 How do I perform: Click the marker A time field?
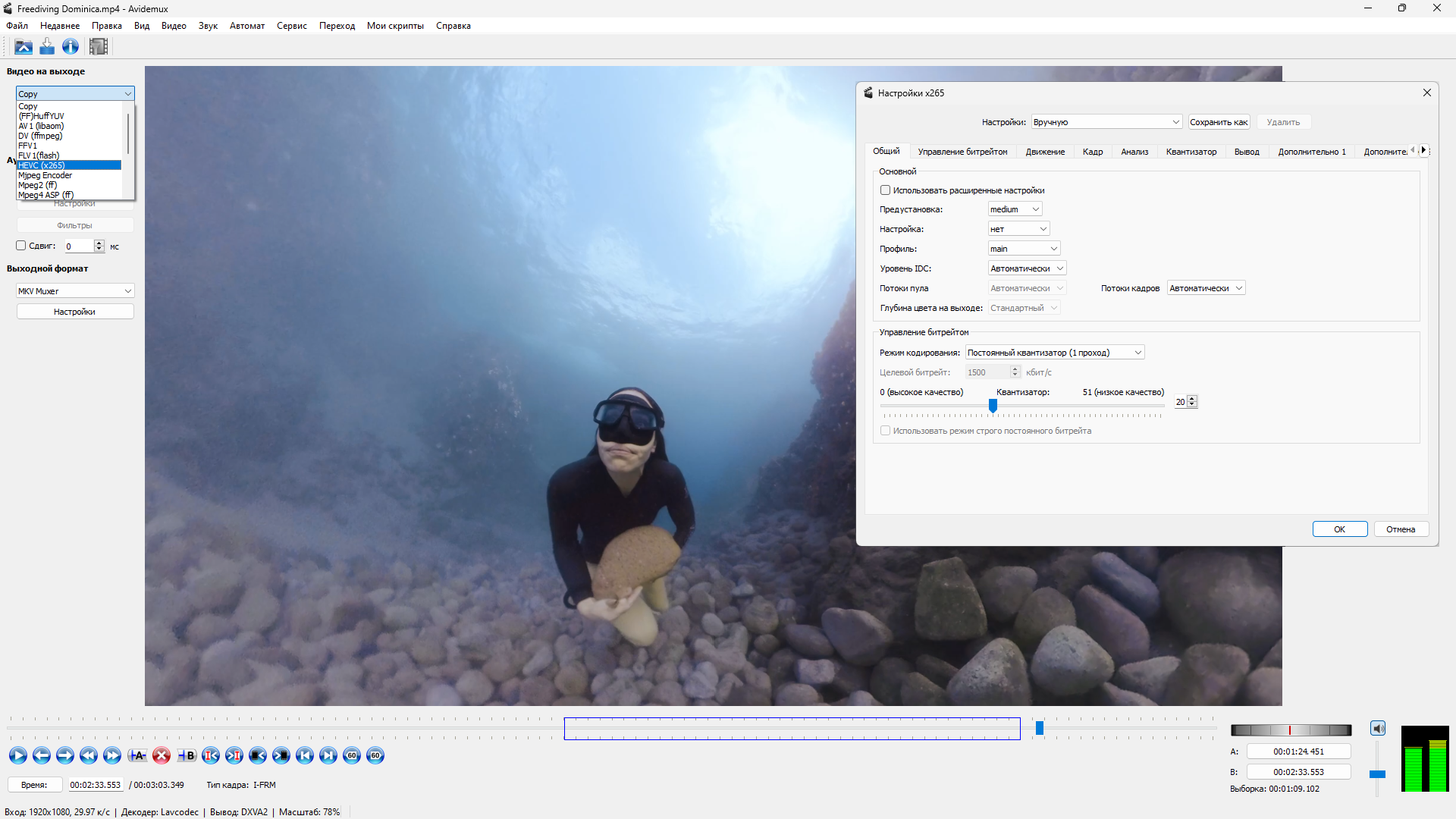point(1298,752)
